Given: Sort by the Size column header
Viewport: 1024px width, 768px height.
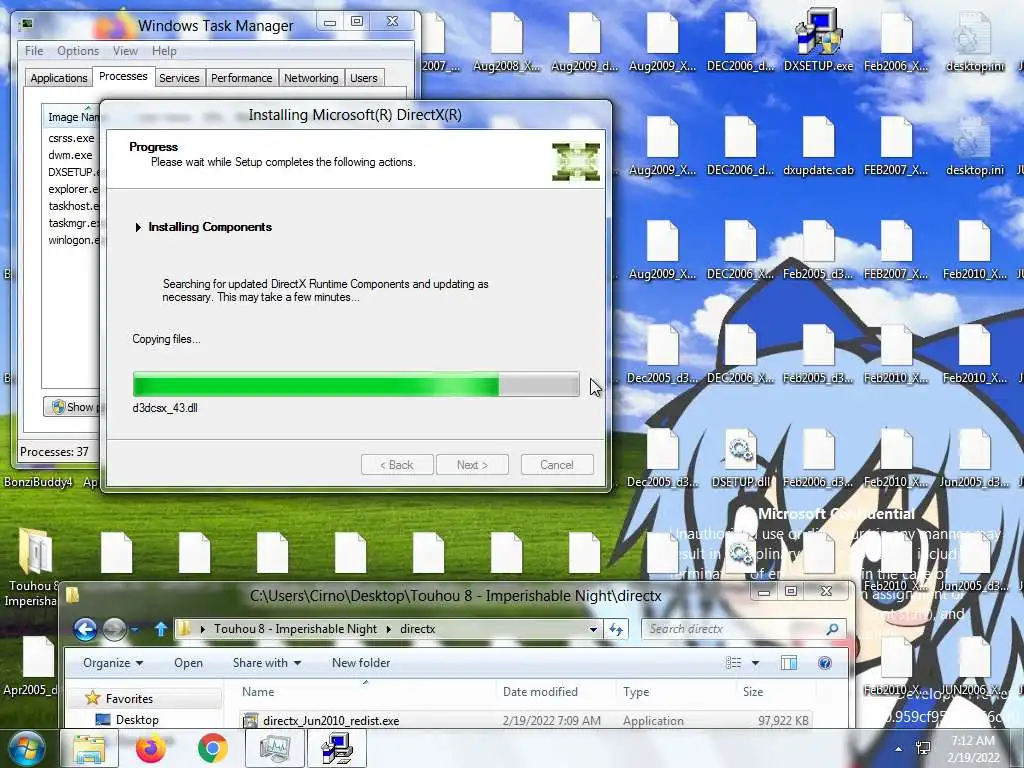Looking at the screenshot, I should tap(776, 692).
